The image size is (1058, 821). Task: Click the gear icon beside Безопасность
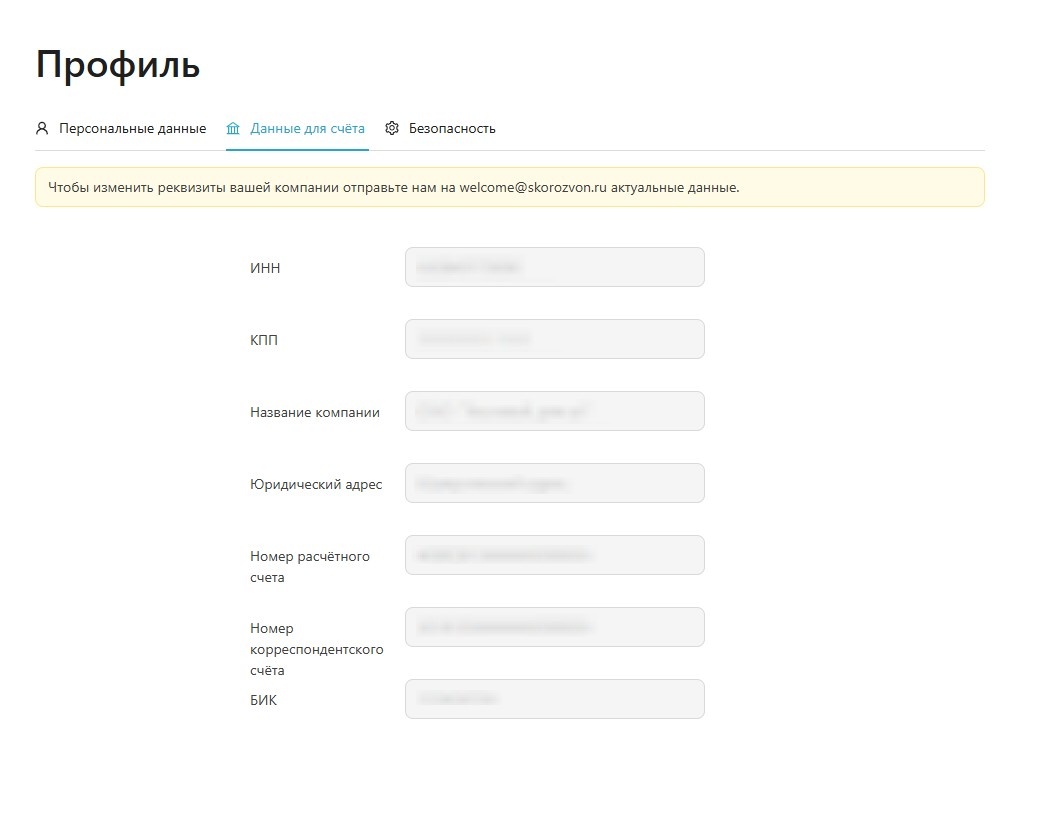coord(392,129)
